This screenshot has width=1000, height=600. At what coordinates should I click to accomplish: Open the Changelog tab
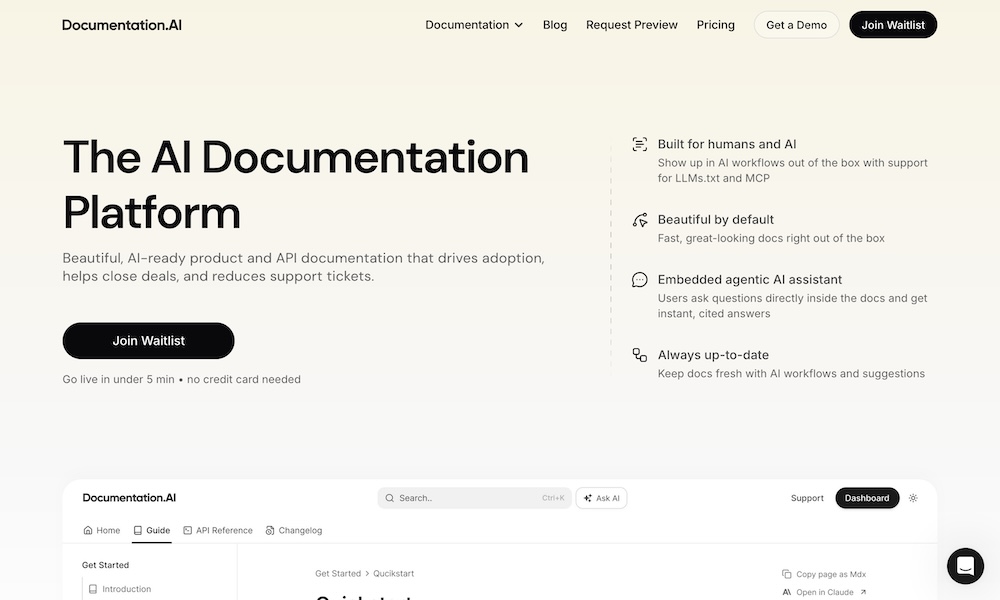tap(294, 530)
